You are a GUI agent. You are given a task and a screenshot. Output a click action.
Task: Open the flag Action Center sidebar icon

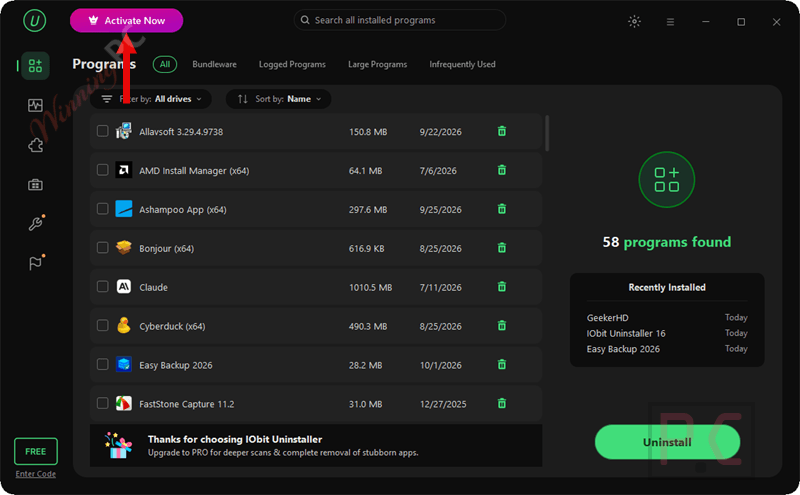(x=36, y=262)
